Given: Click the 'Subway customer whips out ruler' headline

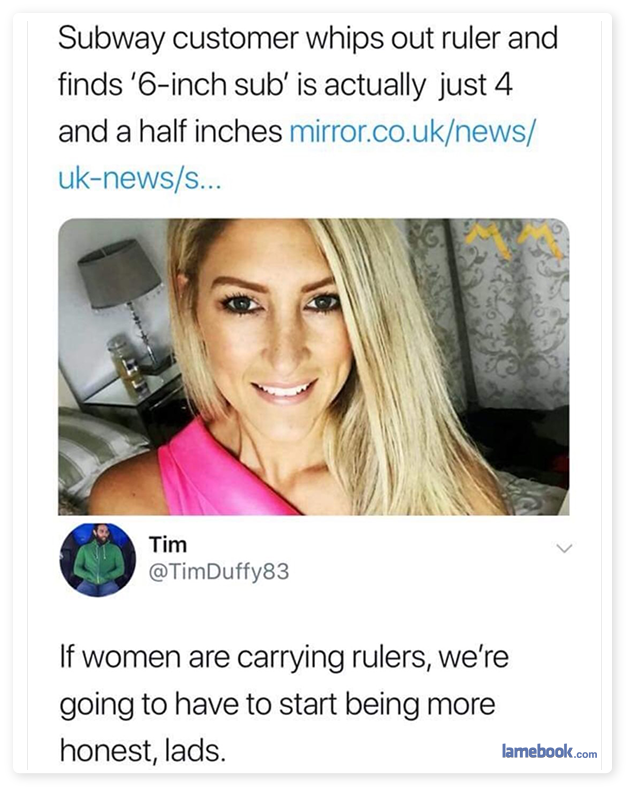Looking at the screenshot, I should click(308, 38).
